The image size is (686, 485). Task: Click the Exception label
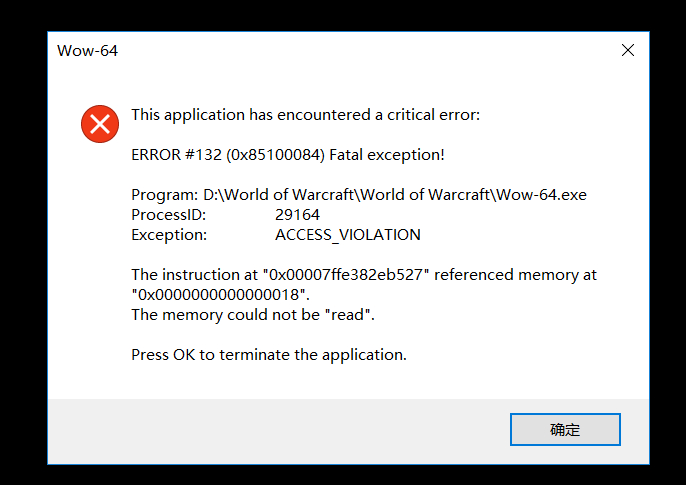169,235
